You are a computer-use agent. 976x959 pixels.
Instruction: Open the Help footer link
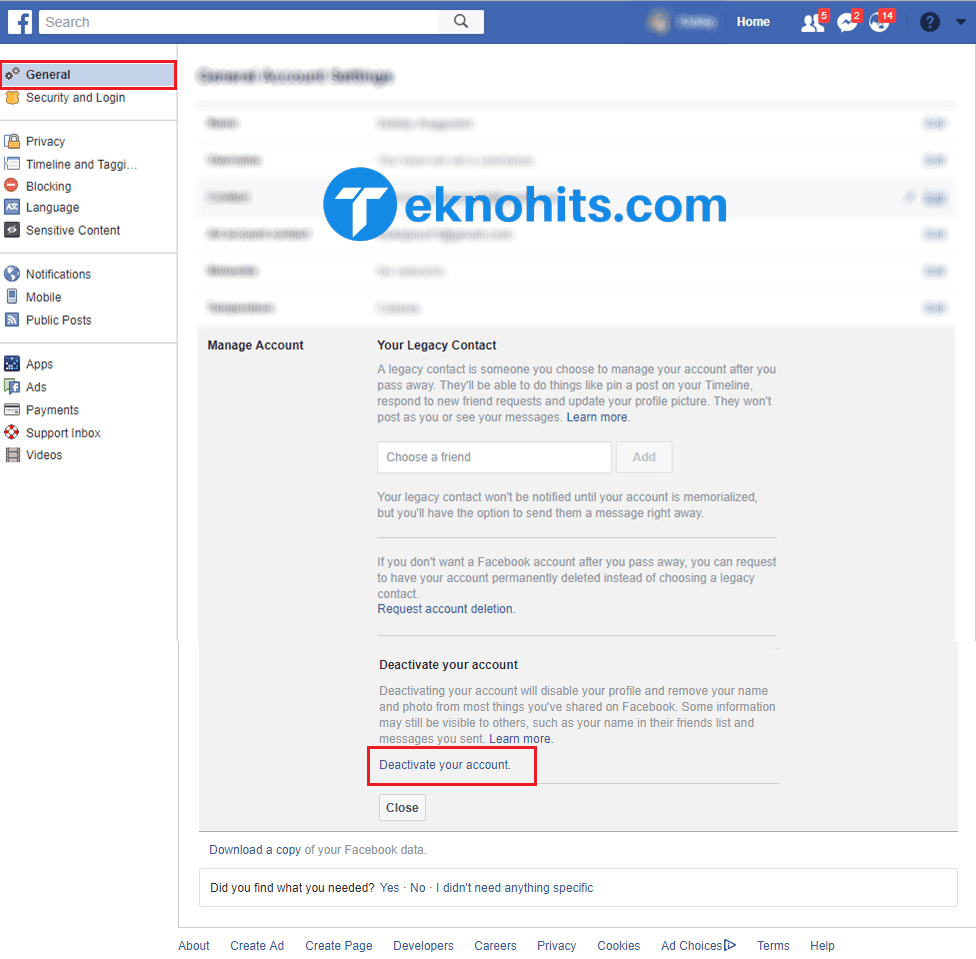pyautogui.click(x=822, y=945)
